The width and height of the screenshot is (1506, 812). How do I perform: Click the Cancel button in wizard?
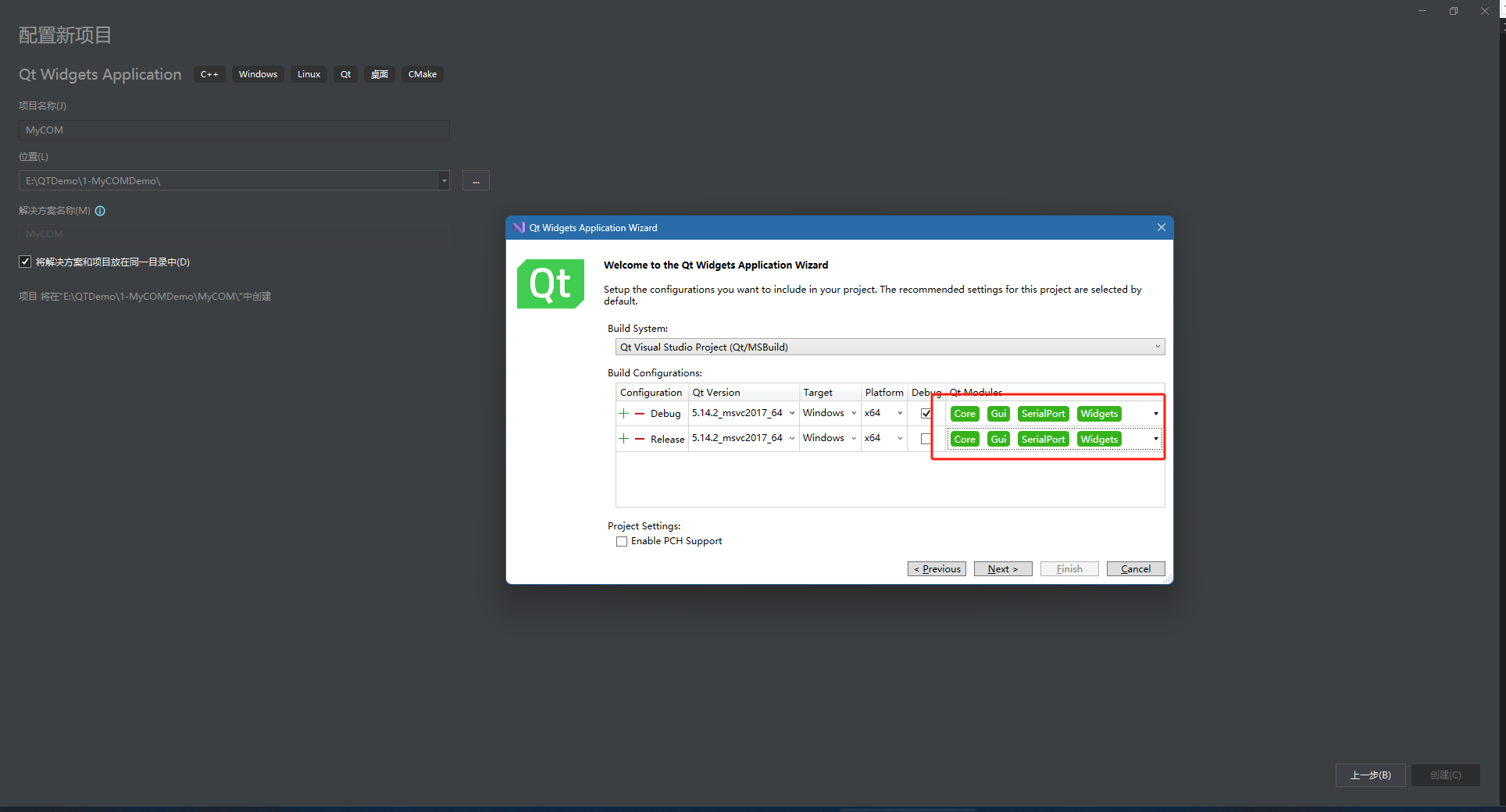click(x=1136, y=569)
